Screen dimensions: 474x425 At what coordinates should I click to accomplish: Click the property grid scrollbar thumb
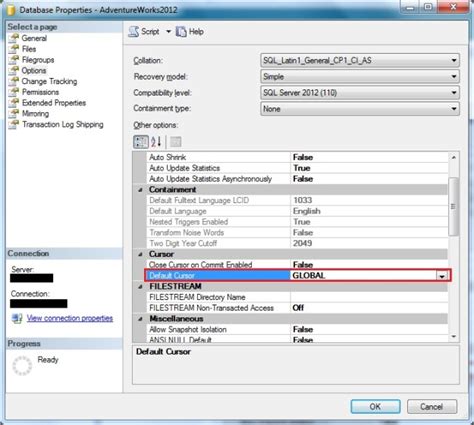[x=453, y=207]
